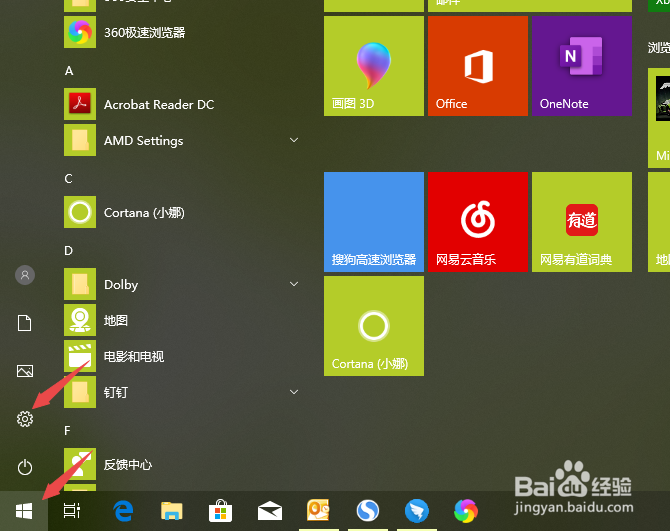The height and width of the screenshot is (531, 670).
Task: Open Task View on the taskbar
Action: pyautogui.click(x=72, y=510)
